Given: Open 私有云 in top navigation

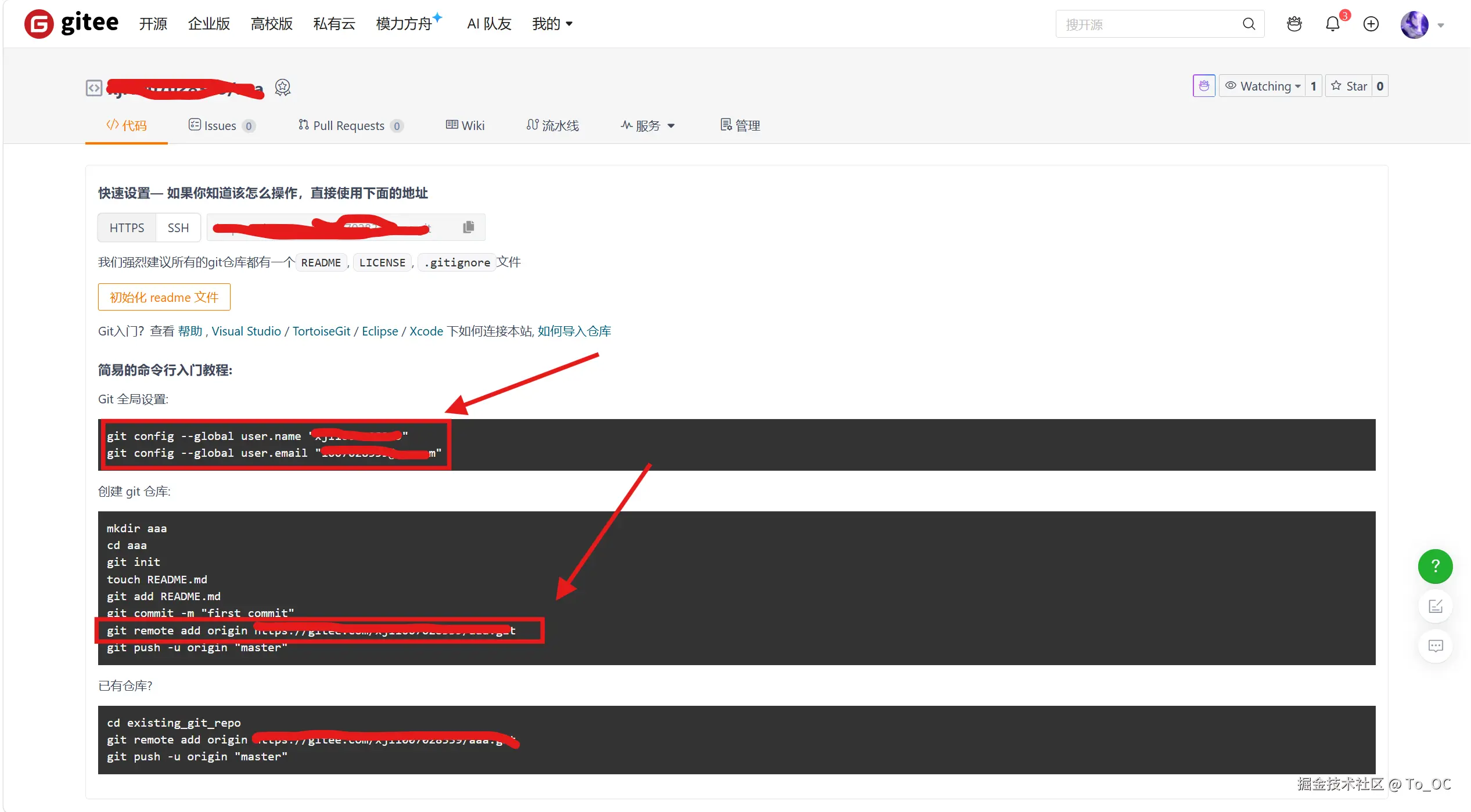Looking at the screenshot, I should (335, 24).
